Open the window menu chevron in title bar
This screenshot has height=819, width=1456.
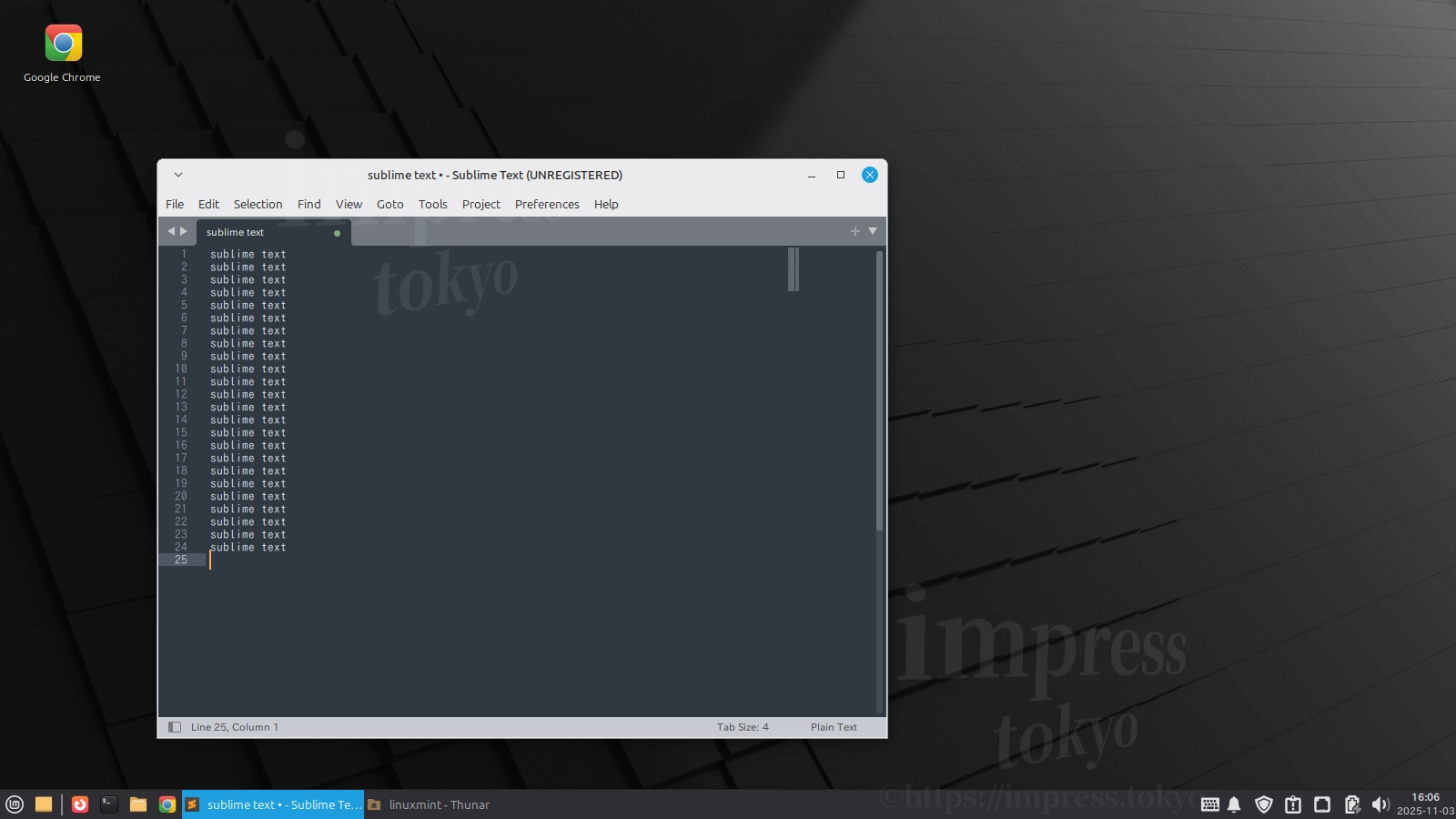click(x=178, y=175)
